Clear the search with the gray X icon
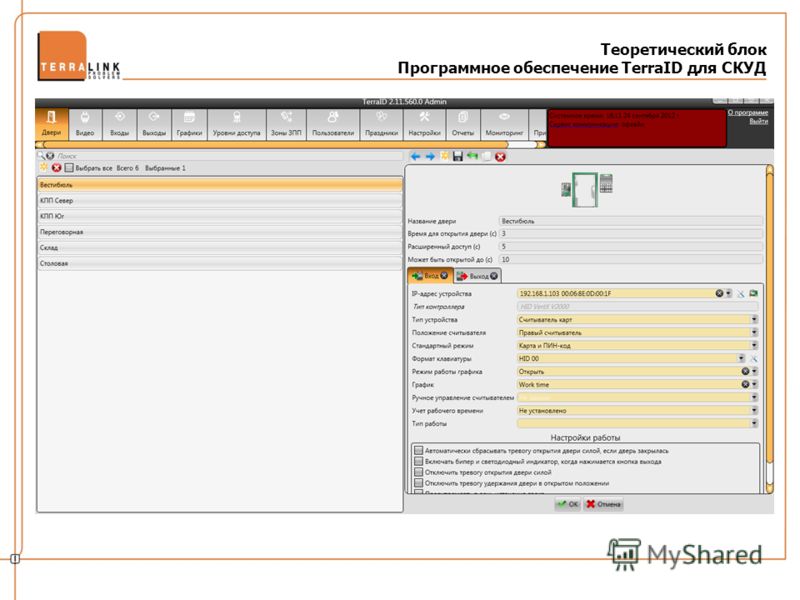Viewport: 800px width, 600px height. 50,156
